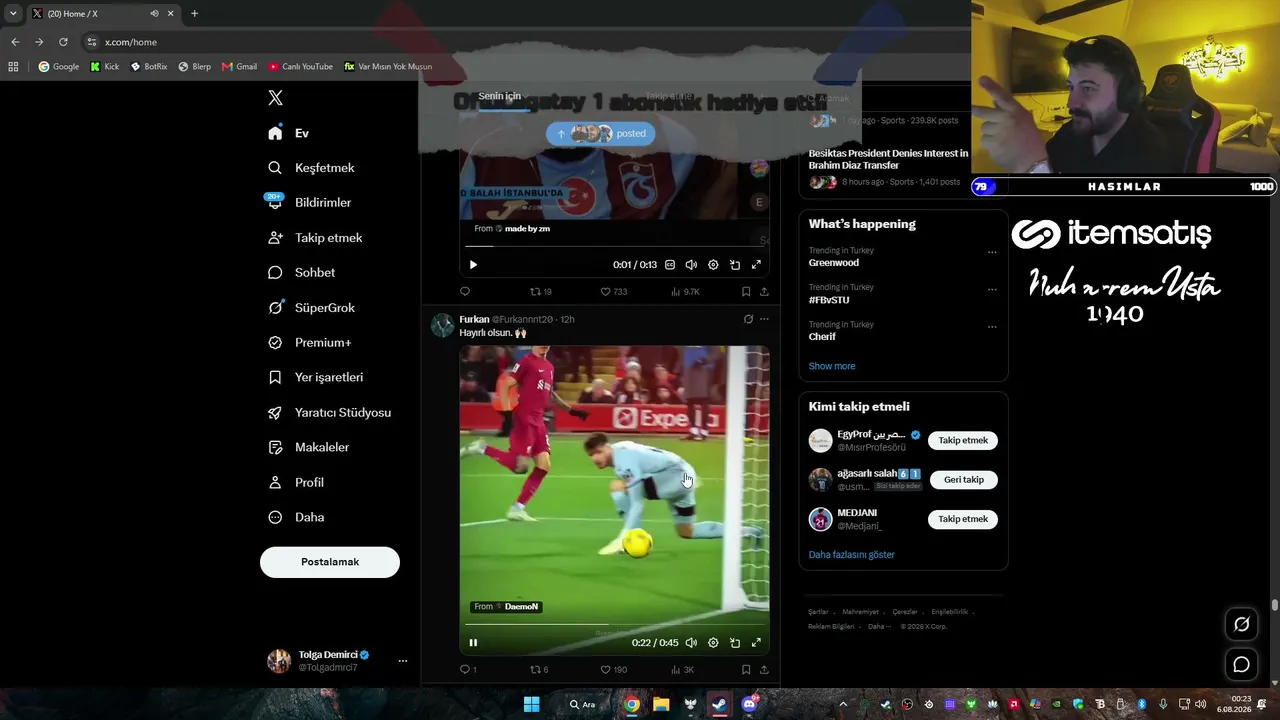Click the new posts pill
The image size is (1280, 720).
pyautogui.click(x=600, y=133)
